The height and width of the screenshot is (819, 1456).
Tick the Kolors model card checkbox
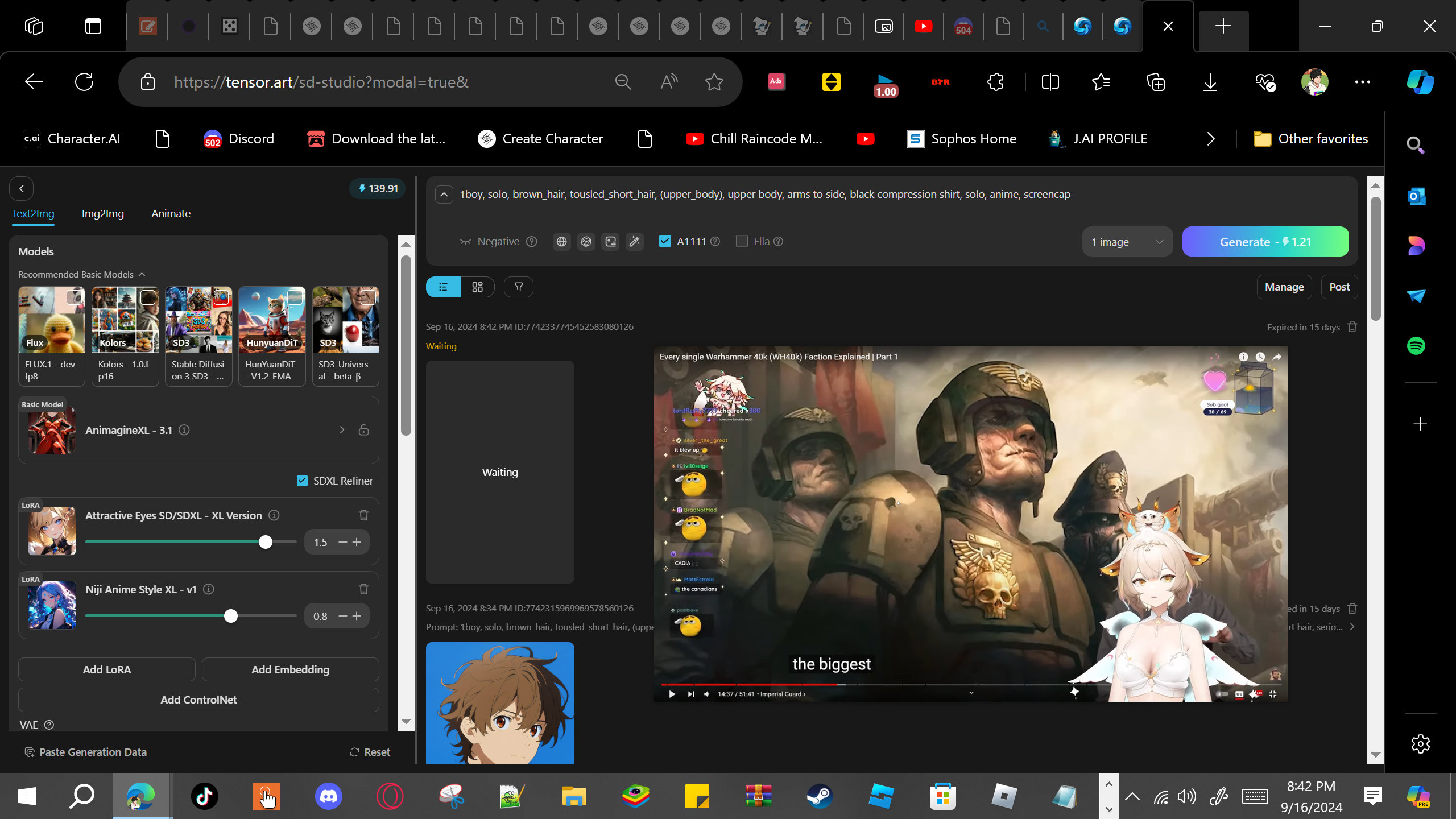(148, 297)
